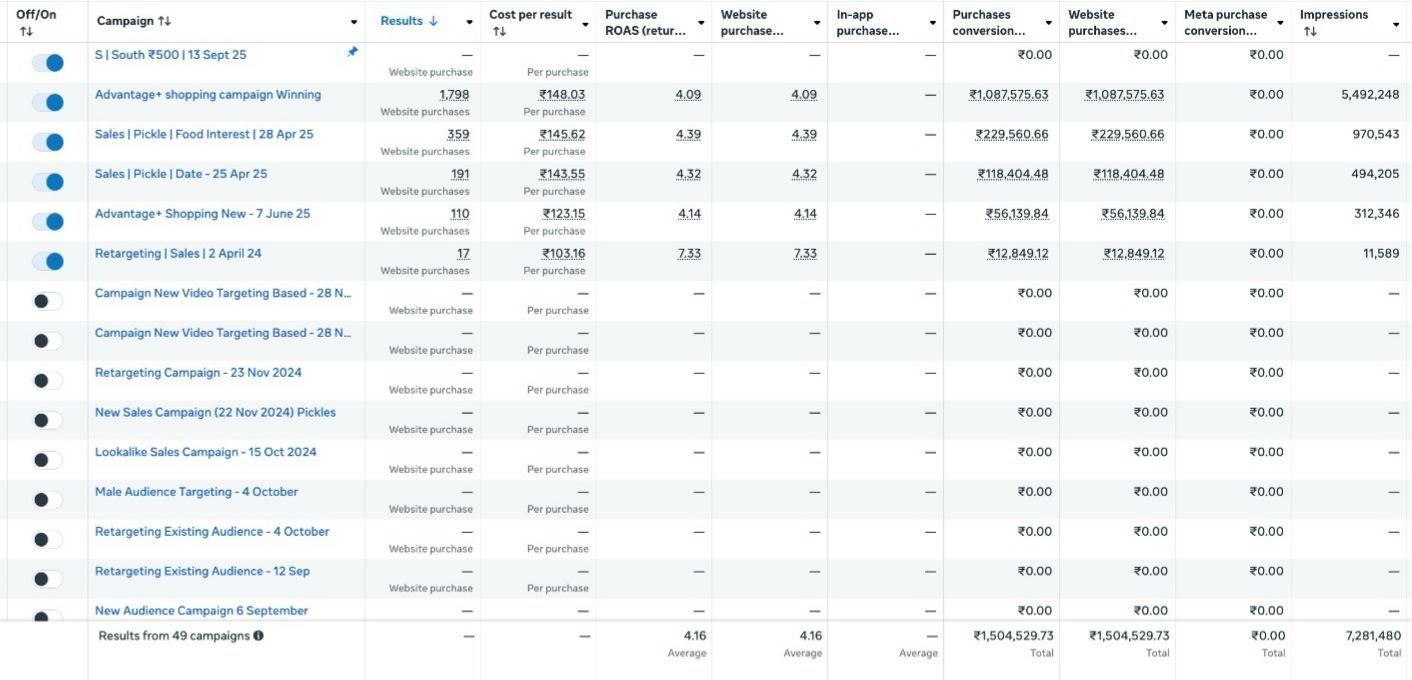Enable the Lookalike Sales Campaign toggle
Viewport: 1412px width, 680px height.
(47, 460)
